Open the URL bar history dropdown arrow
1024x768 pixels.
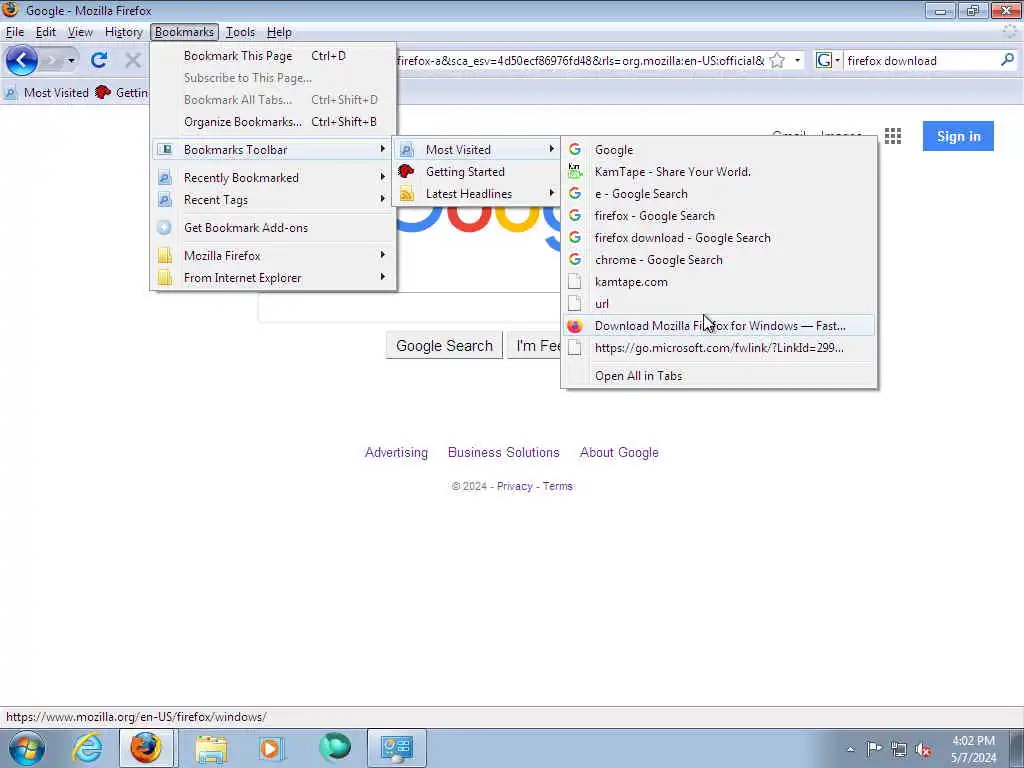coord(797,61)
